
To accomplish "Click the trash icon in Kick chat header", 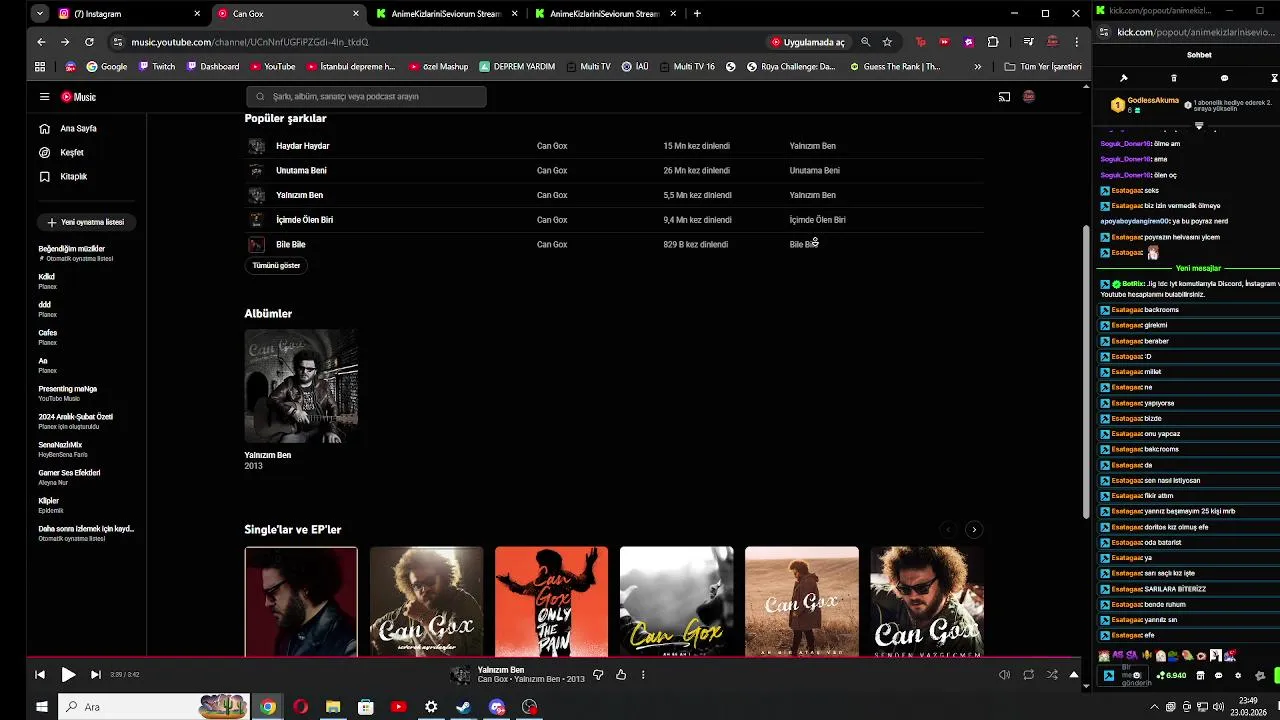I will (x=1174, y=78).
